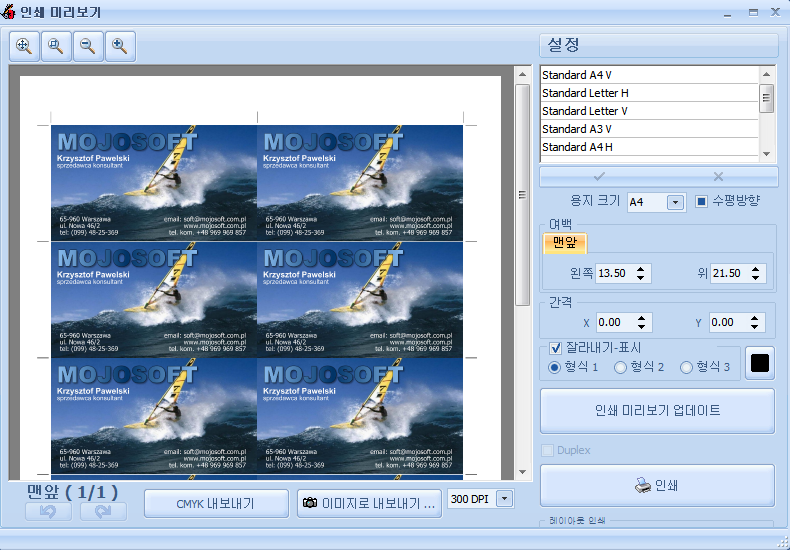The image size is (790, 550).
Task: Select the 맨앞 margin tab
Action: tap(565, 243)
